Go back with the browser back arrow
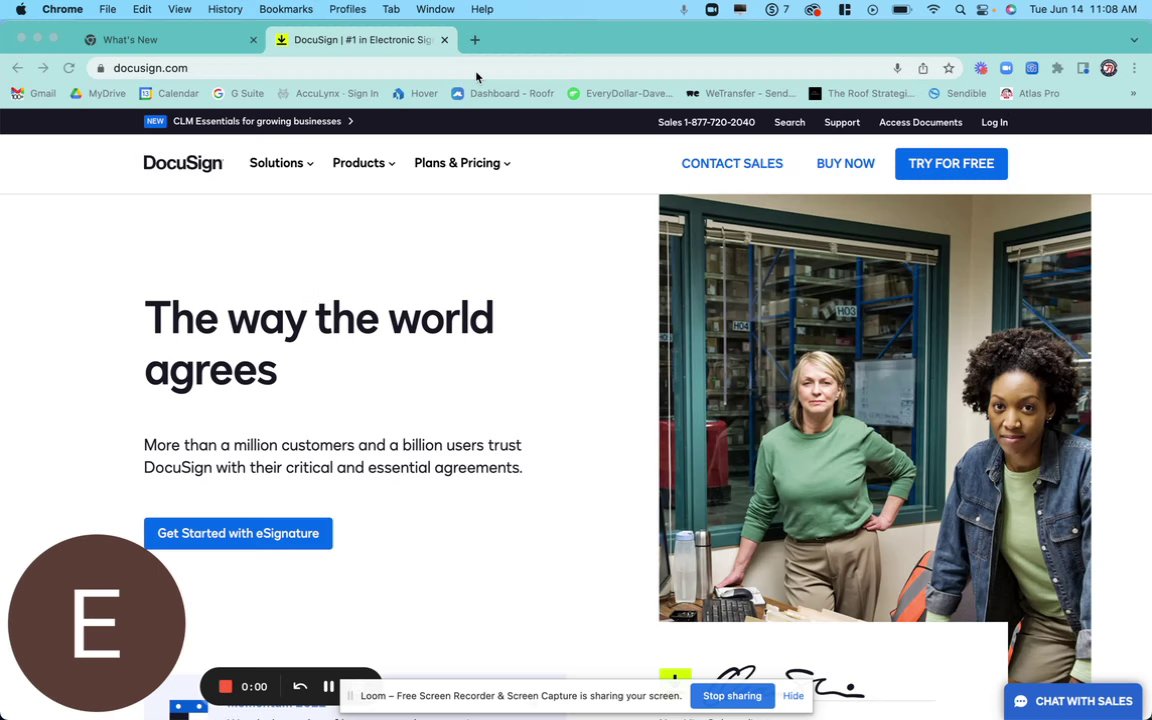The image size is (1152, 720). click(x=18, y=68)
